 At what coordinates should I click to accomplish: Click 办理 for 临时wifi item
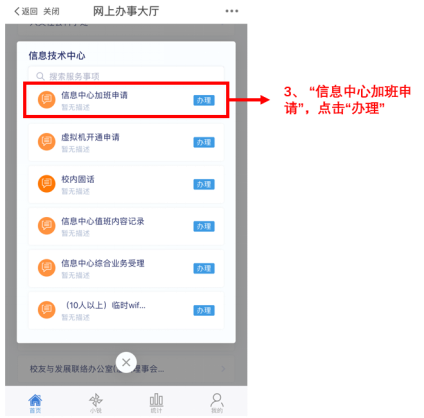pos(204,310)
